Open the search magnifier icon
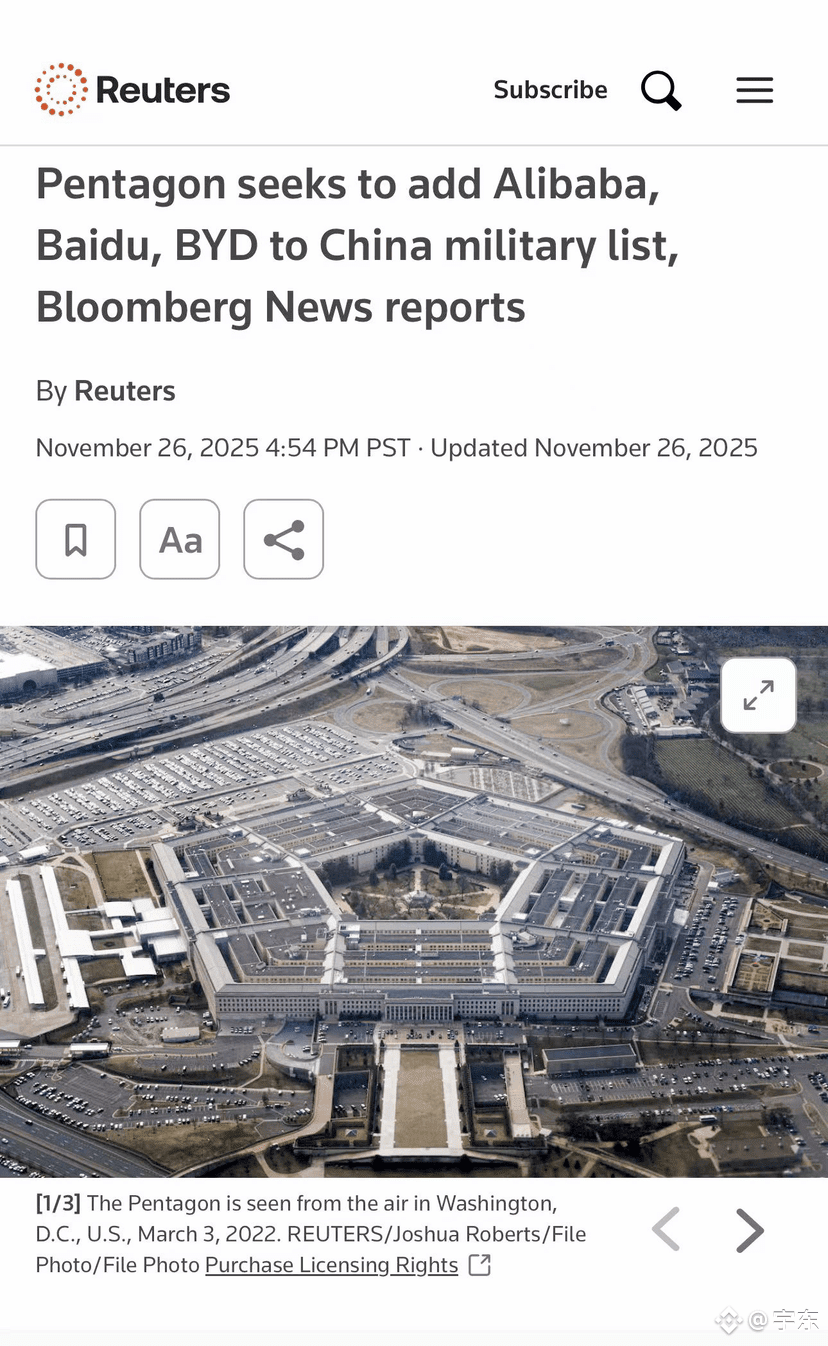This screenshot has width=828, height=1346. coord(661,90)
